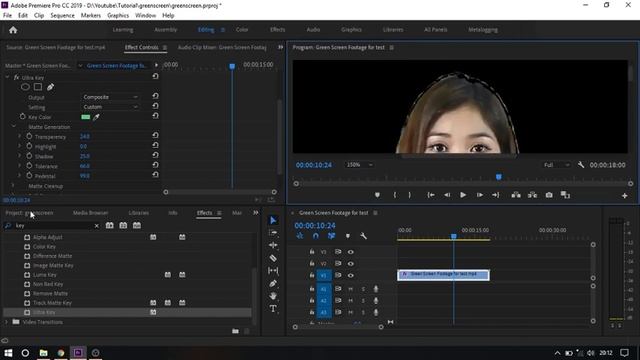Toggle Pedestal animation stopwatch
The image size is (640, 360).
(x=29, y=176)
